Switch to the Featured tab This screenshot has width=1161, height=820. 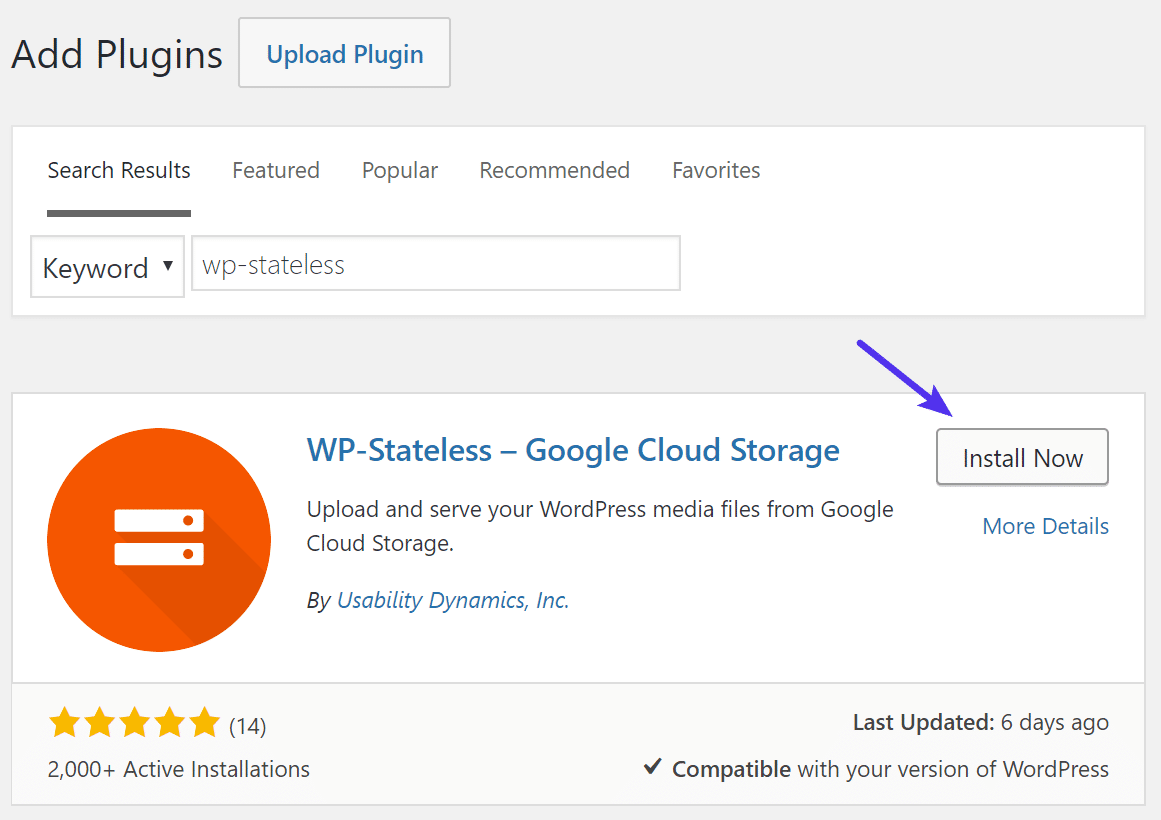click(x=275, y=170)
